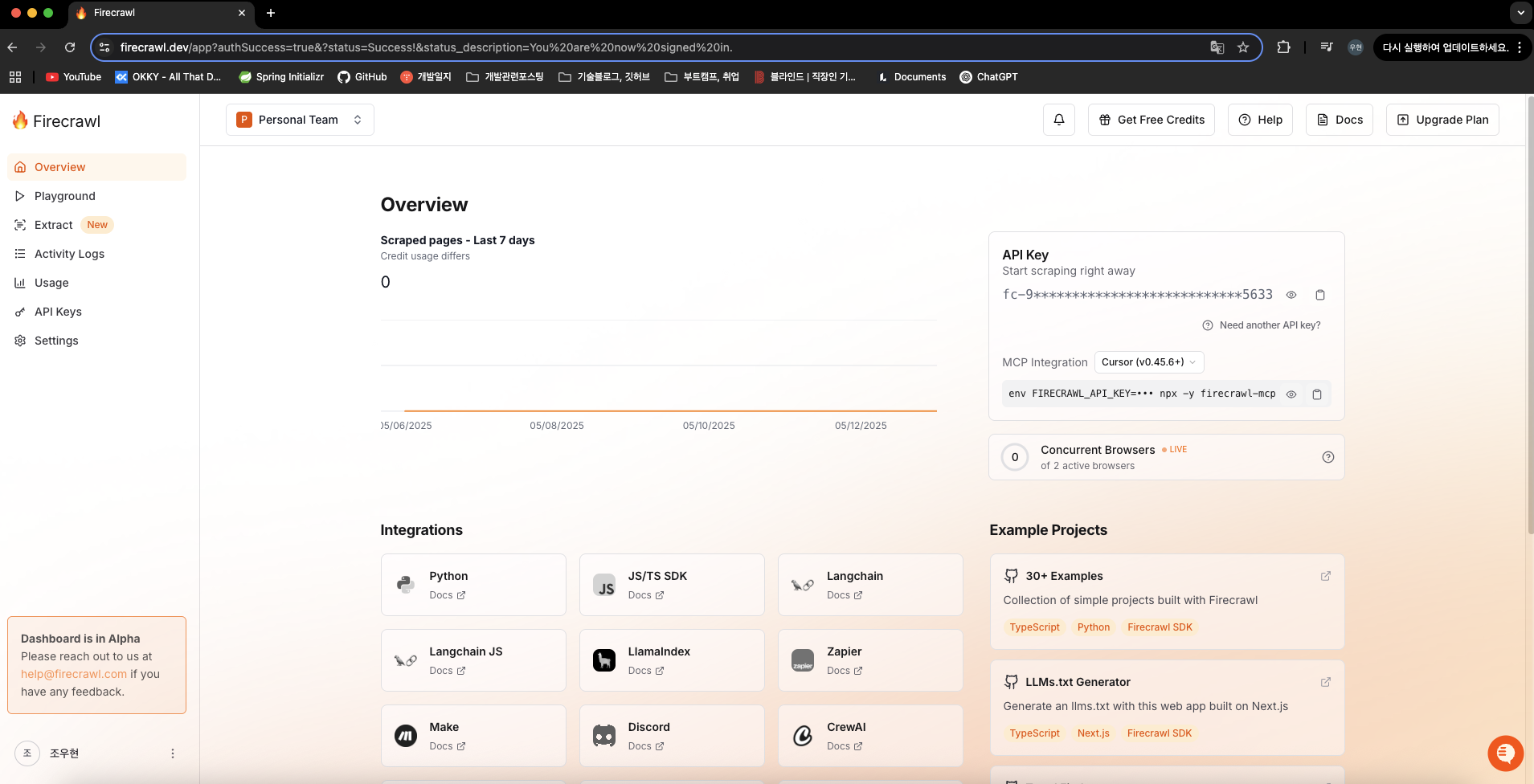Click the Make icon
1534x784 pixels.
click(x=406, y=736)
